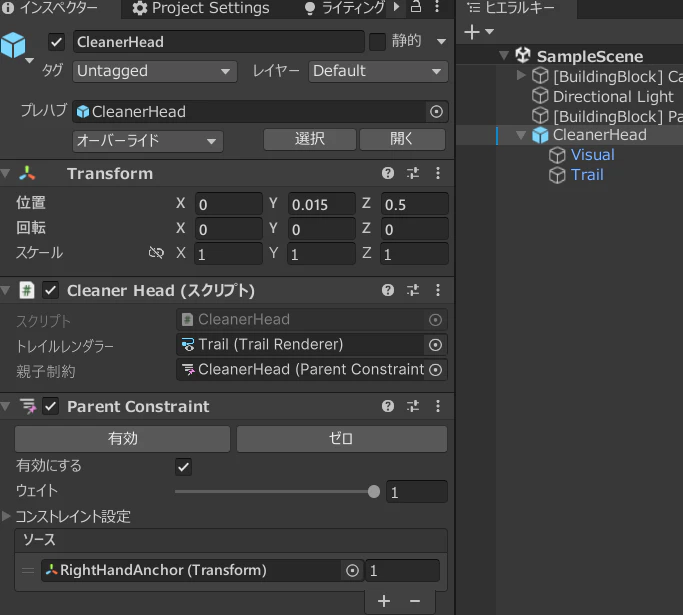Open Transform component help icon
The image size is (683, 615).
[388, 173]
